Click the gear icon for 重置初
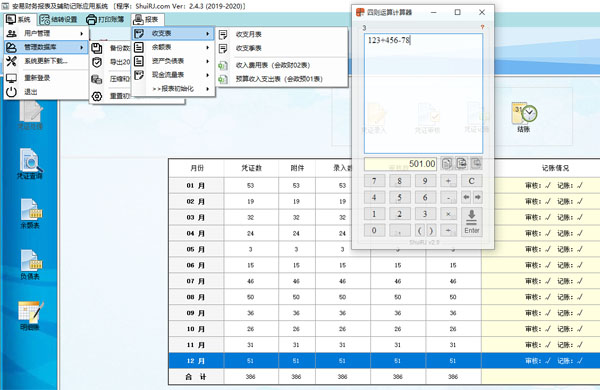Screen dimensions: 600x390 [97, 96]
